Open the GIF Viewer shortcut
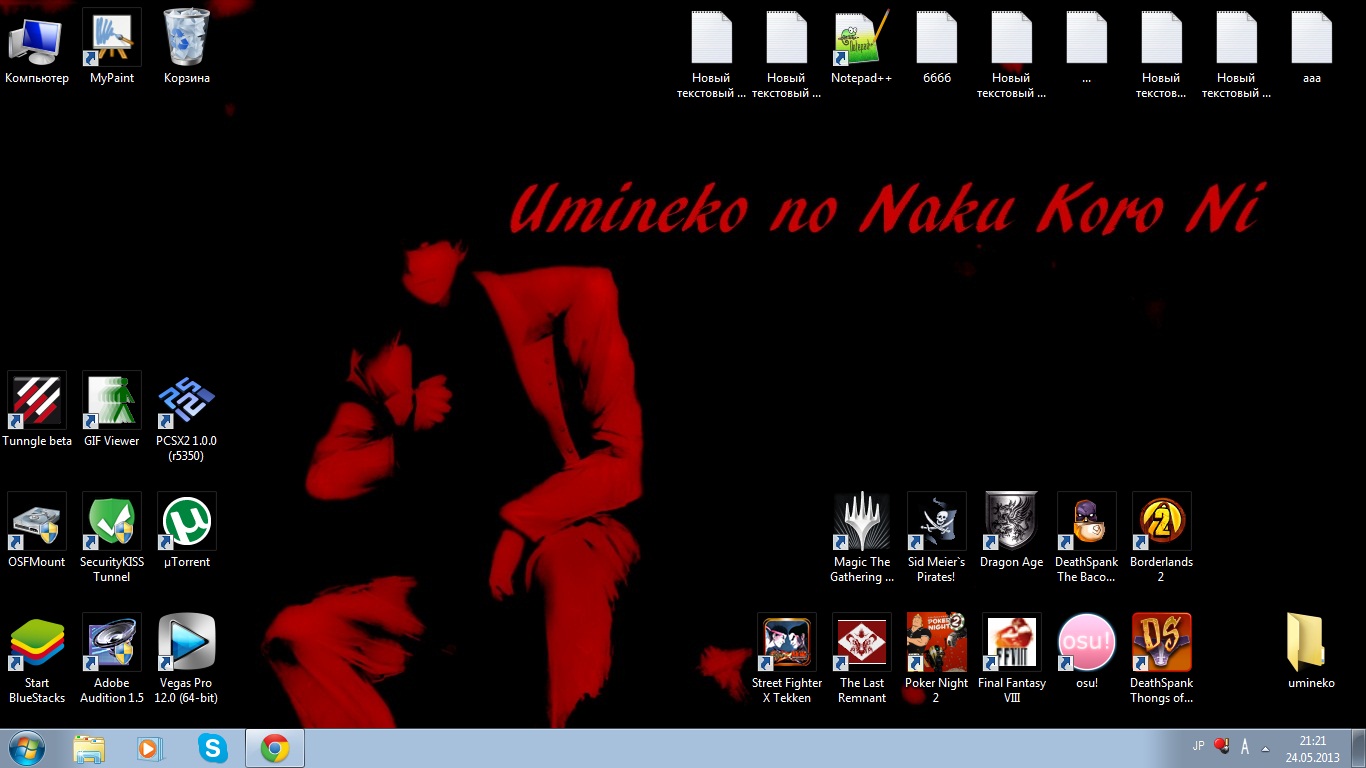1366x768 pixels. click(112, 410)
